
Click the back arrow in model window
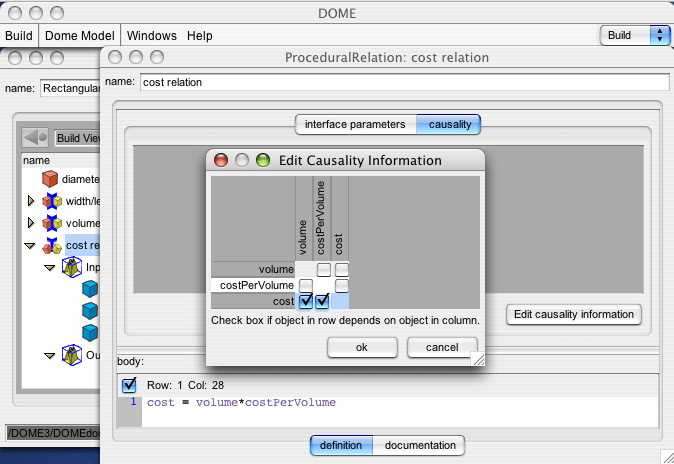(35, 138)
